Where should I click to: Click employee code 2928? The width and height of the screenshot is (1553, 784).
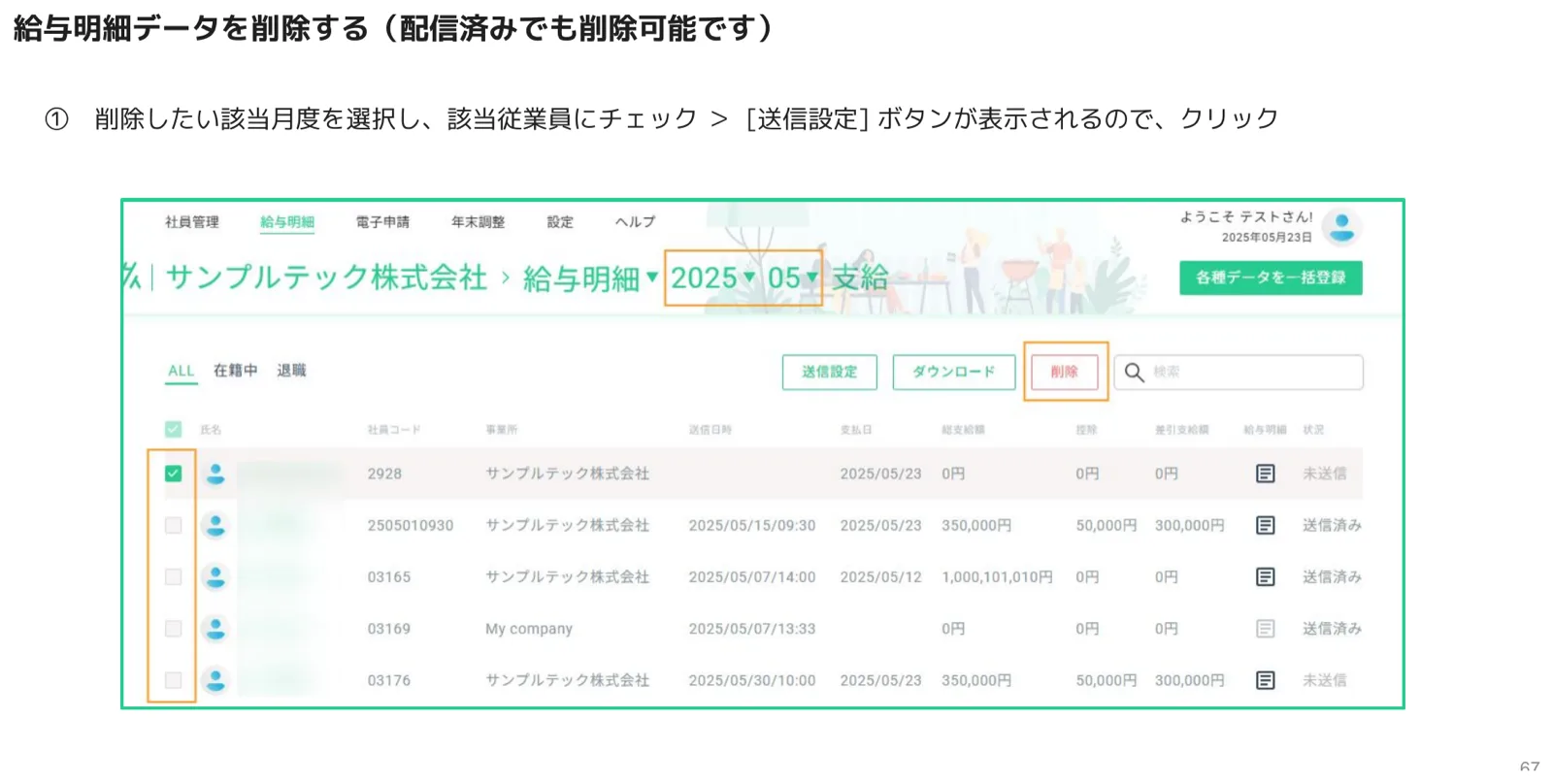384,474
